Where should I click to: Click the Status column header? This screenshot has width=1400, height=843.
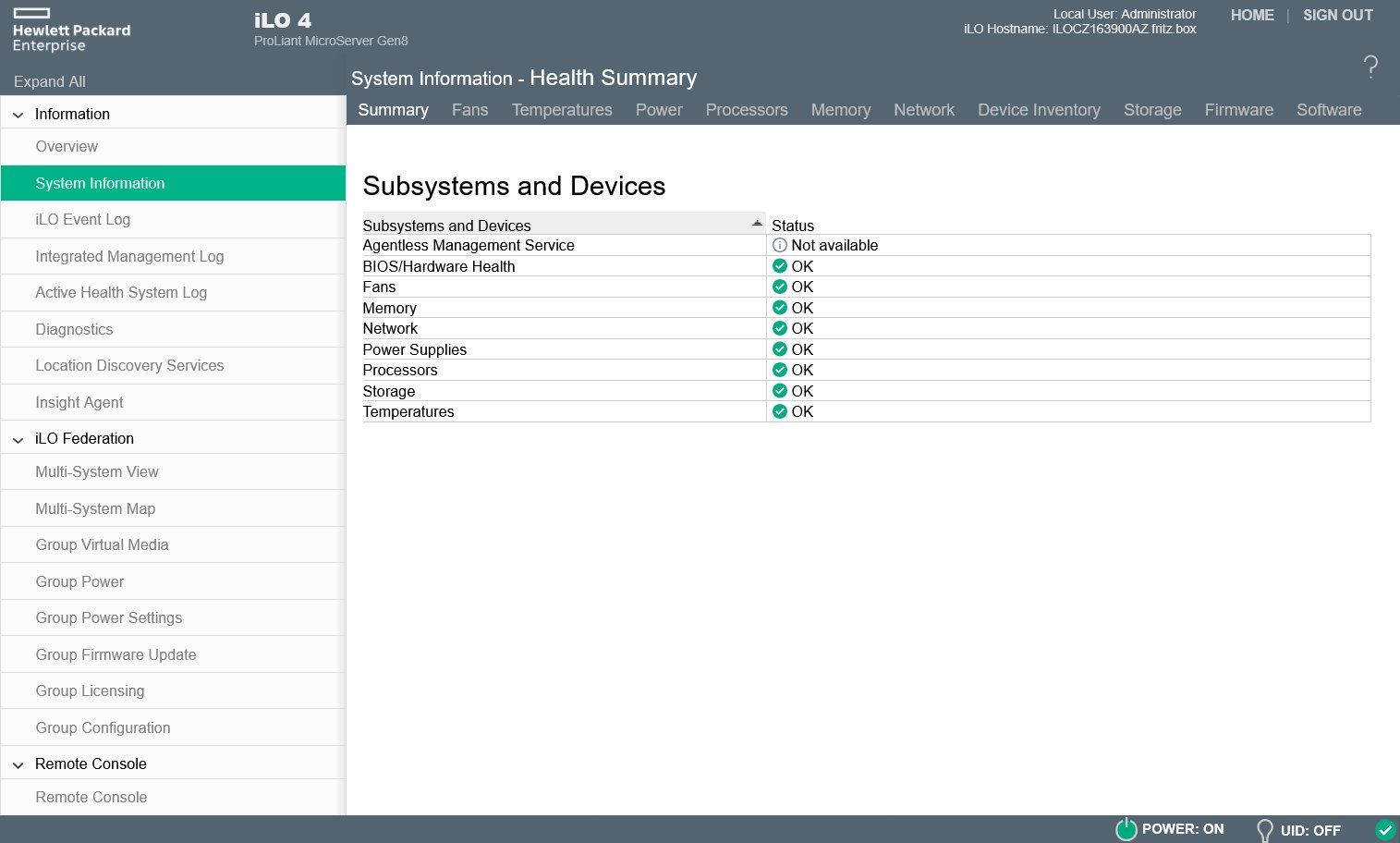[x=793, y=226]
